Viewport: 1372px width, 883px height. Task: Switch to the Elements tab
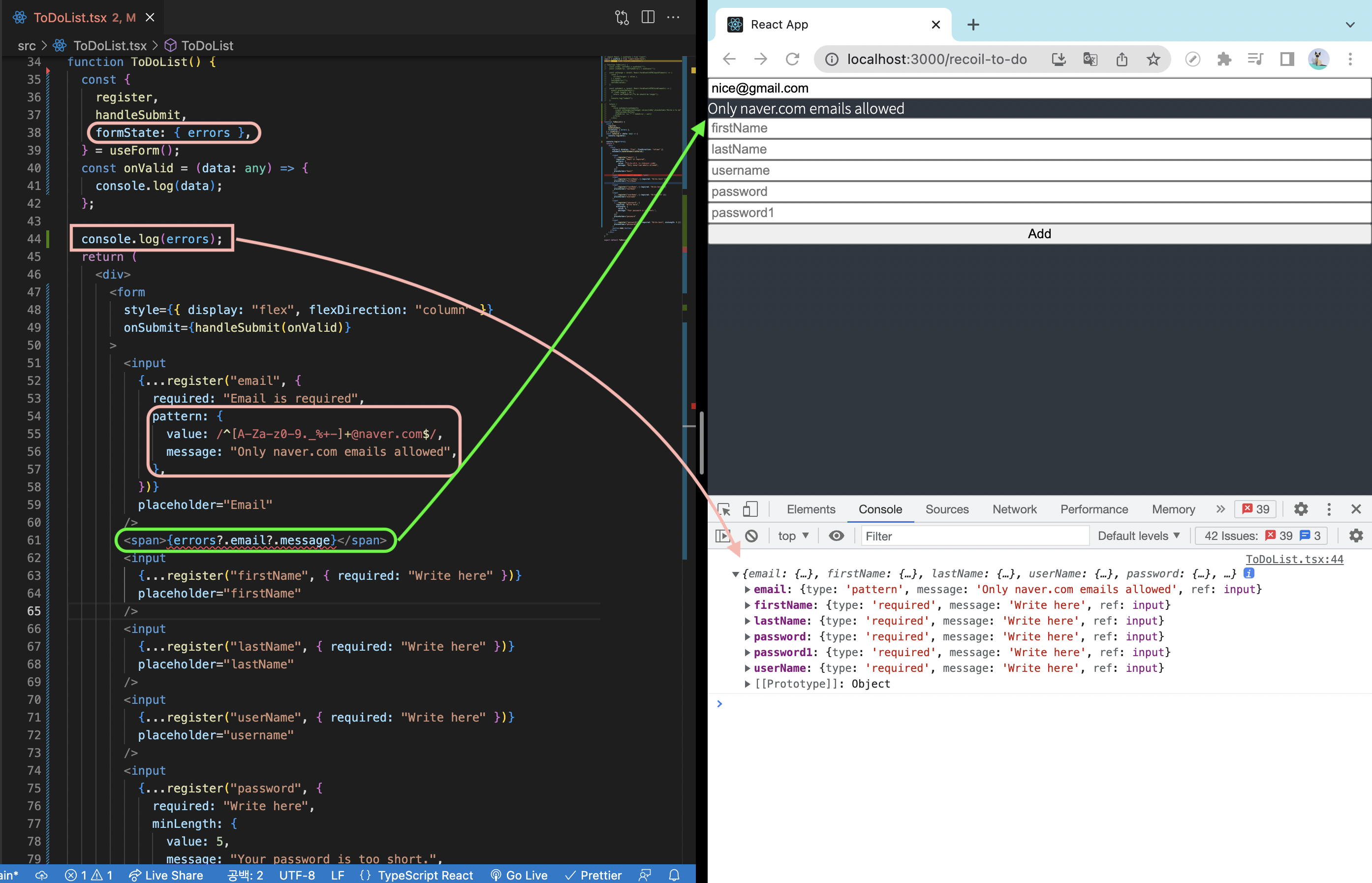(x=811, y=509)
